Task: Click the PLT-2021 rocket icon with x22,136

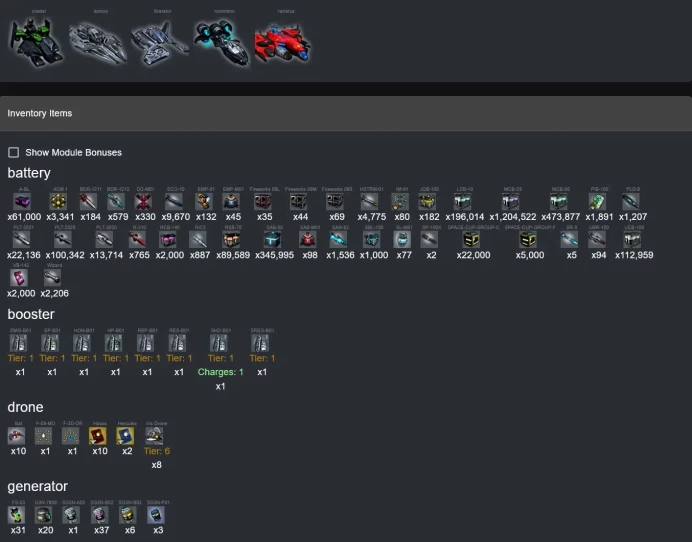Action: click(x=22, y=240)
